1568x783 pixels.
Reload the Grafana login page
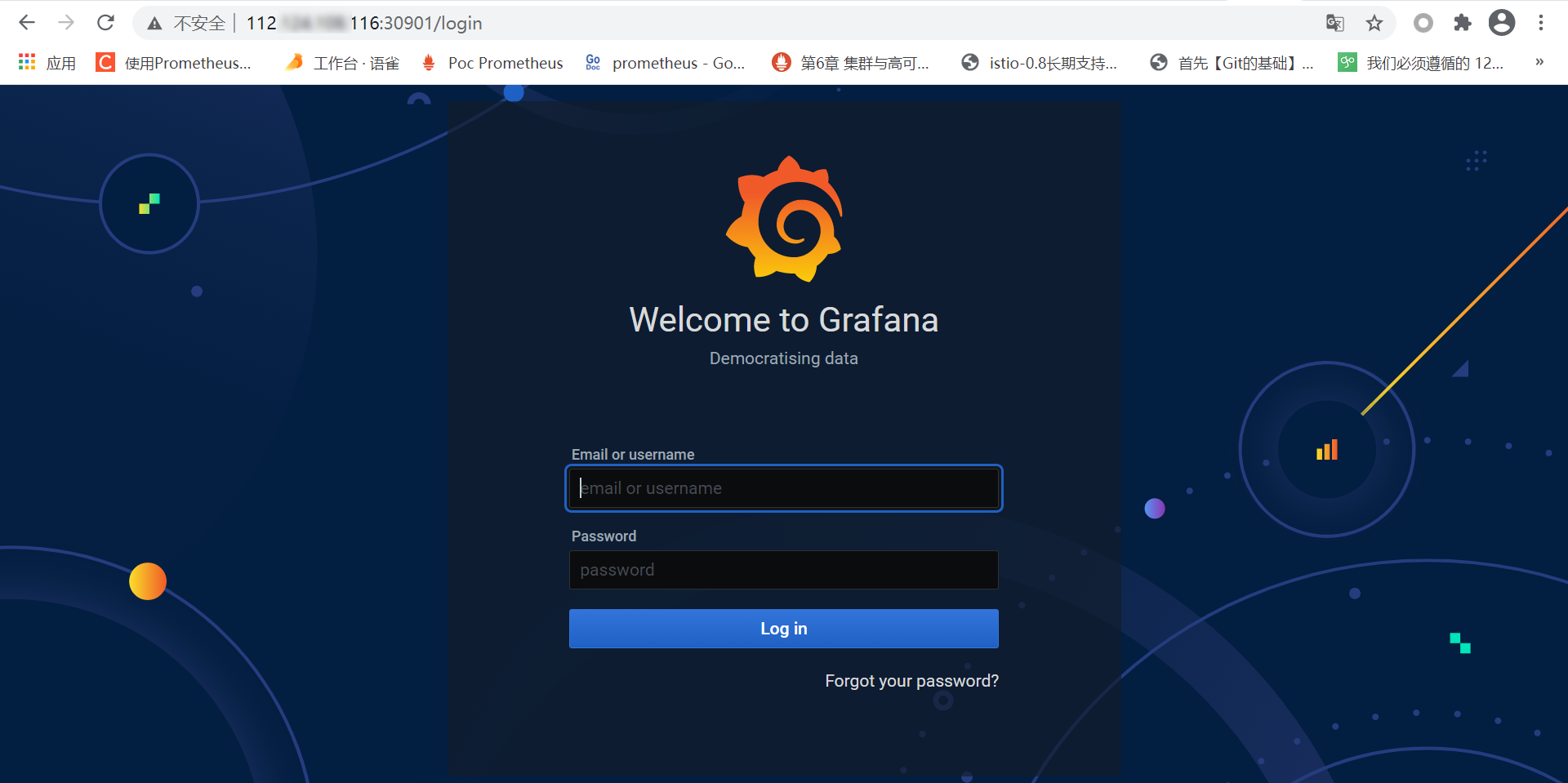coord(105,23)
